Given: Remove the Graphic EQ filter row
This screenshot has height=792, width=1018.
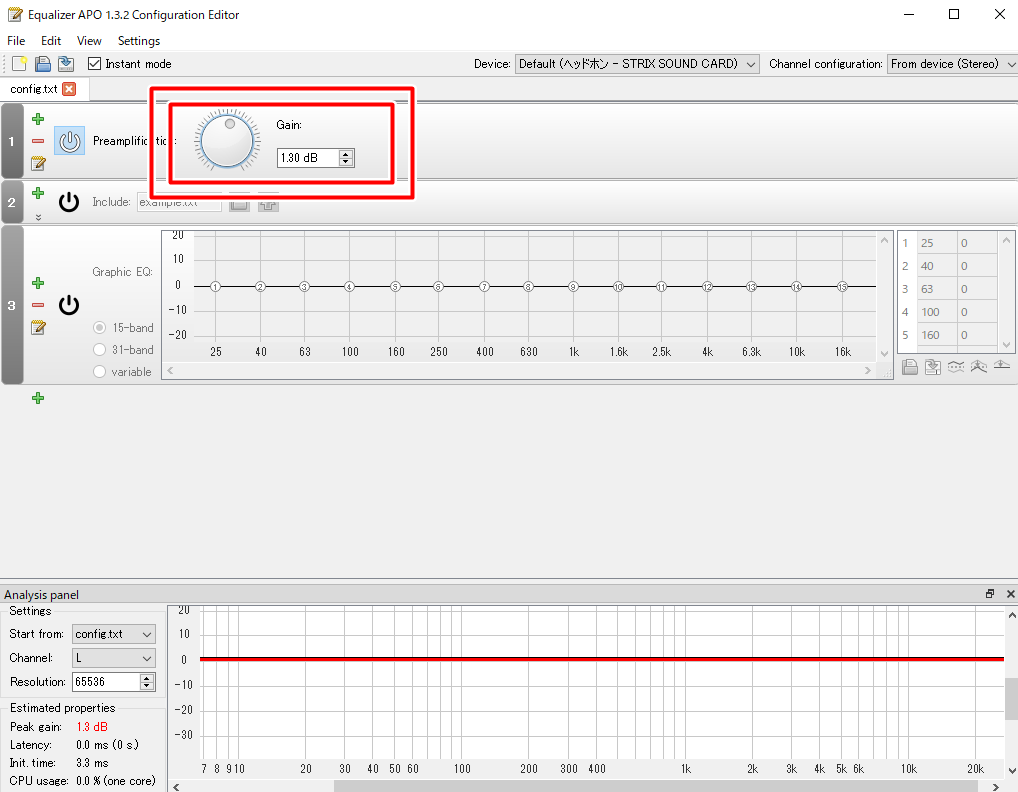Looking at the screenshot, I should (38, 305).
